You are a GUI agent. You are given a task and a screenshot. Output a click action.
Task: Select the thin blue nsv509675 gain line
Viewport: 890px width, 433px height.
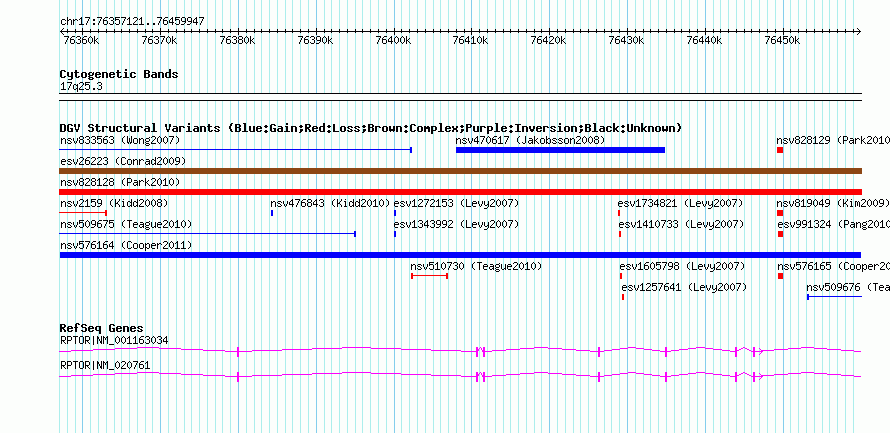tap(208, 234)
